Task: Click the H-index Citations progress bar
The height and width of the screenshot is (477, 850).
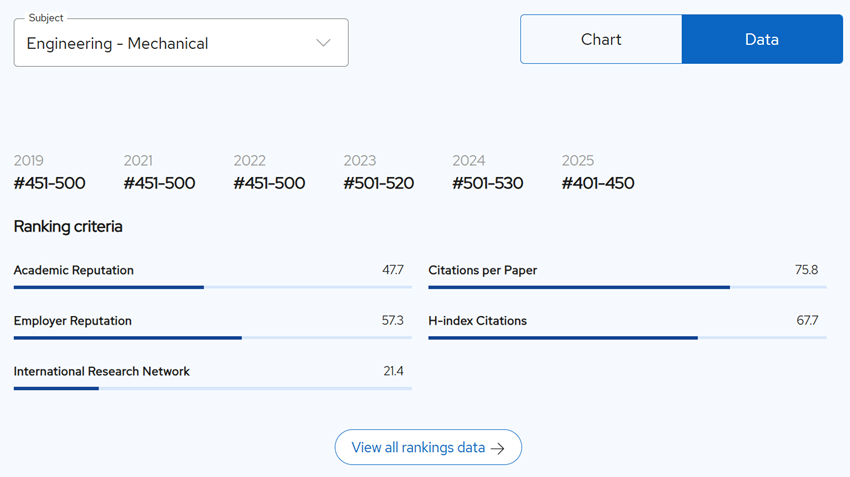Action: [627, 338]
